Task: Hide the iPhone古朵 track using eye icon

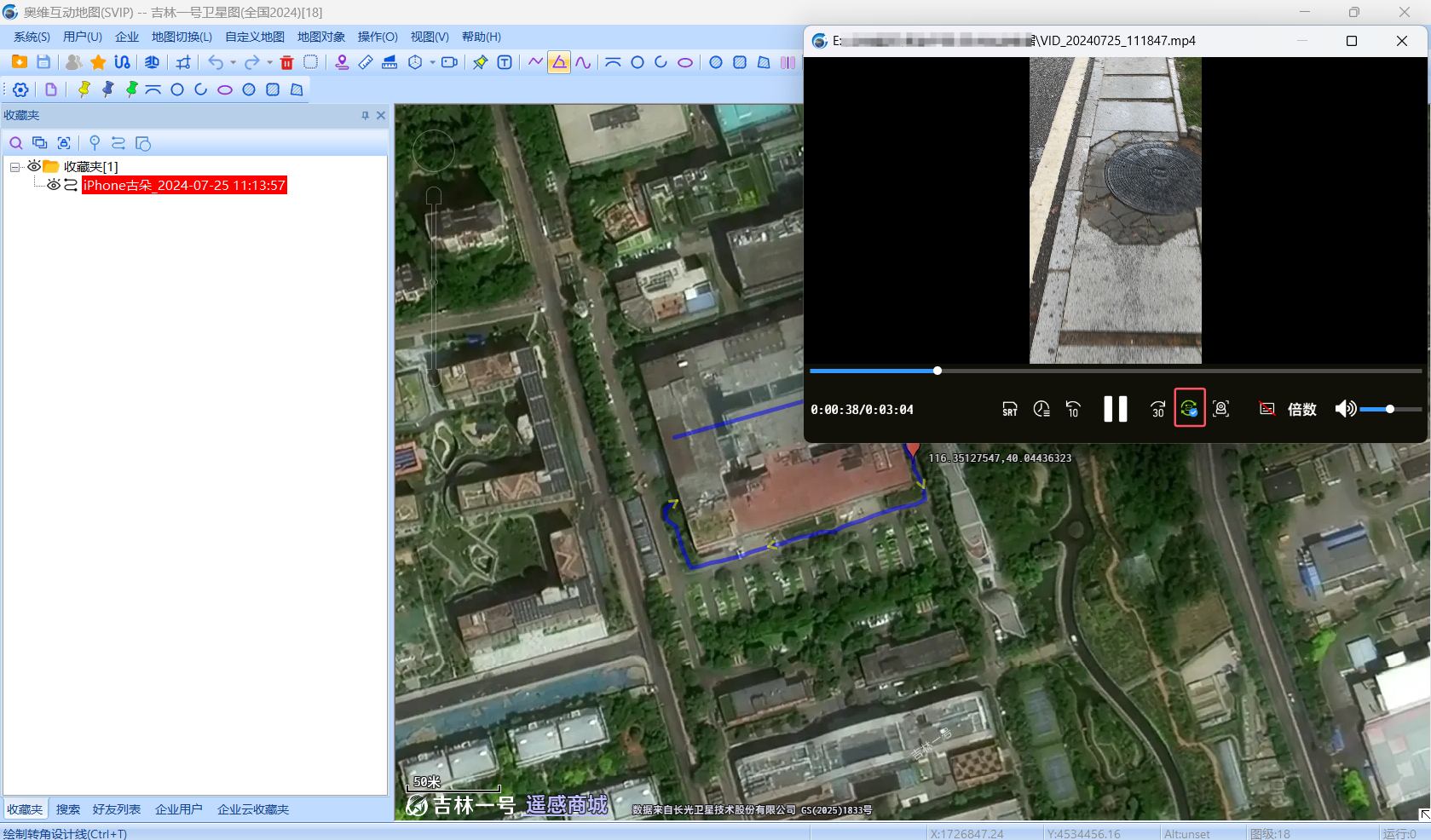Action: click(53, 185)
